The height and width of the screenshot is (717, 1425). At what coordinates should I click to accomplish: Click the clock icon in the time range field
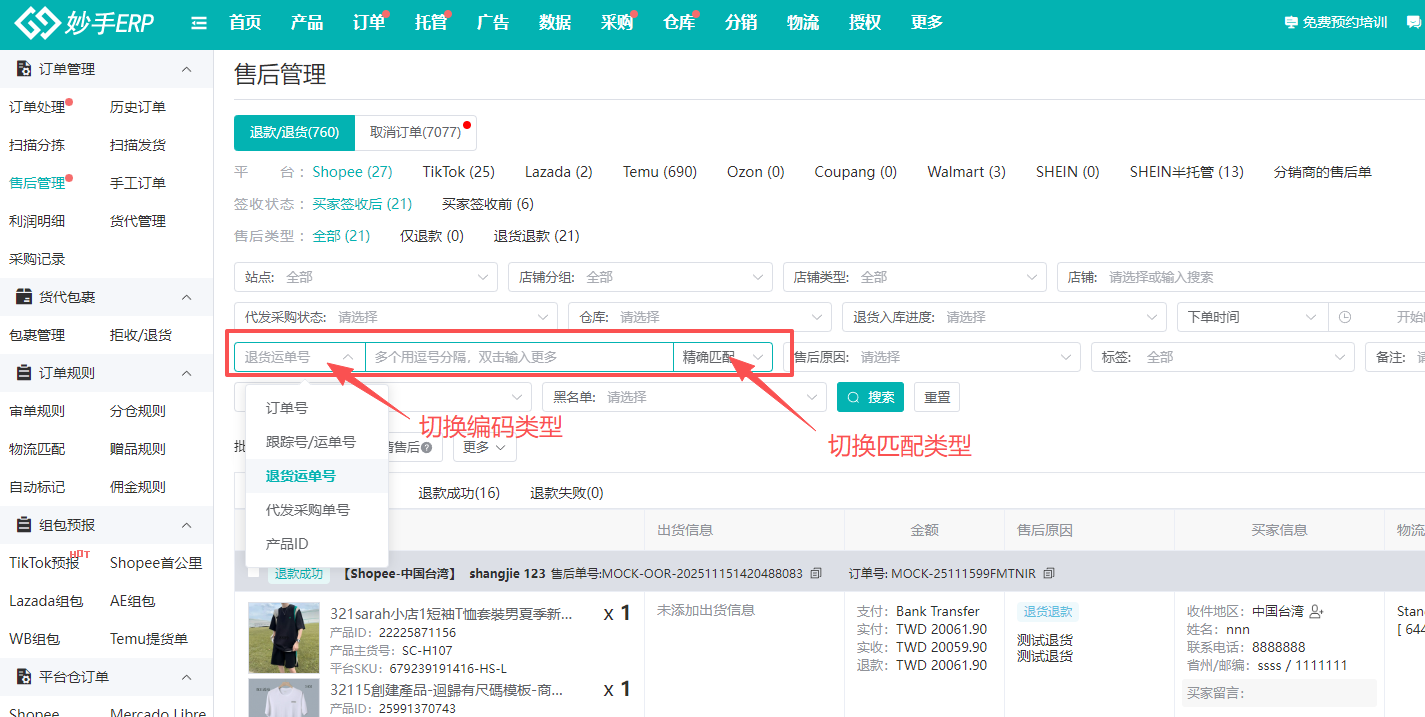(x=1345, y=317)
